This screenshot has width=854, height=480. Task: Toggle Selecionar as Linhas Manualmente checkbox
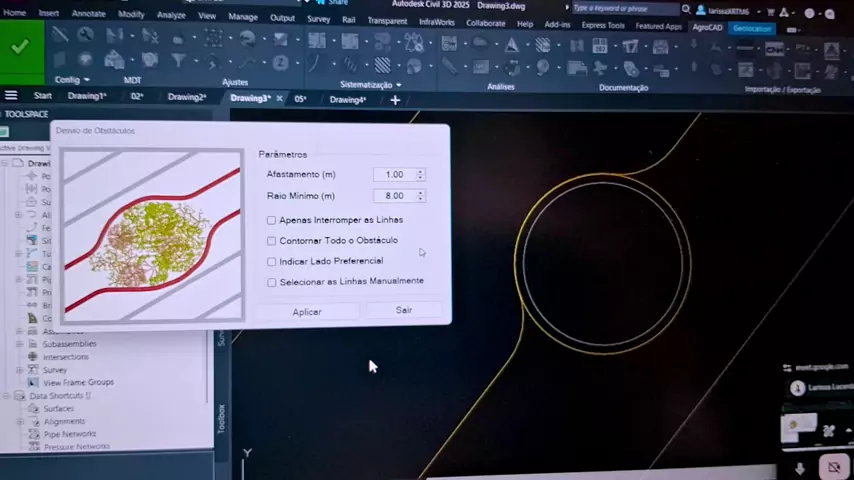272,283
